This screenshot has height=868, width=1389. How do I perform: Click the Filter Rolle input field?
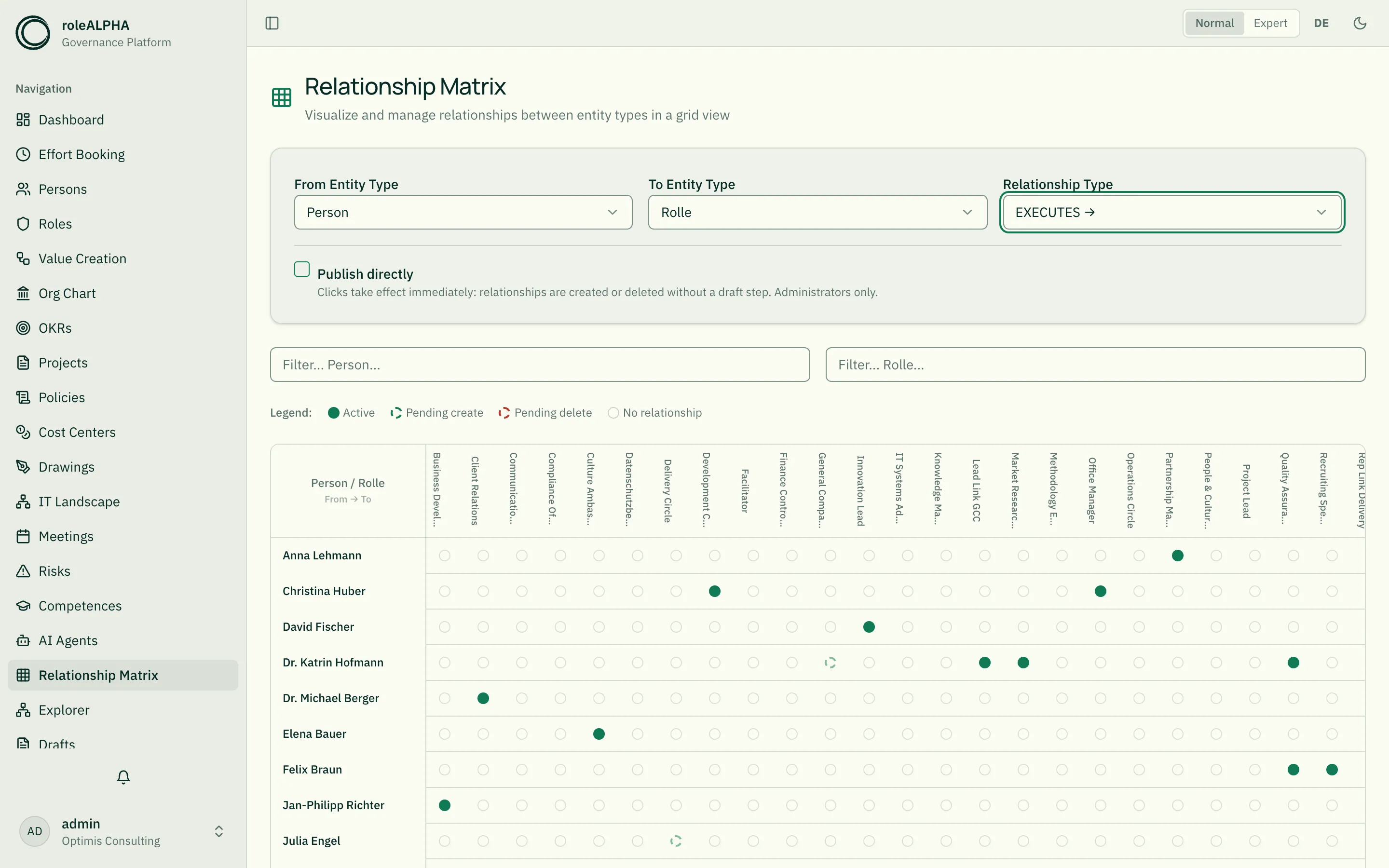click(x=1095, y=365)
